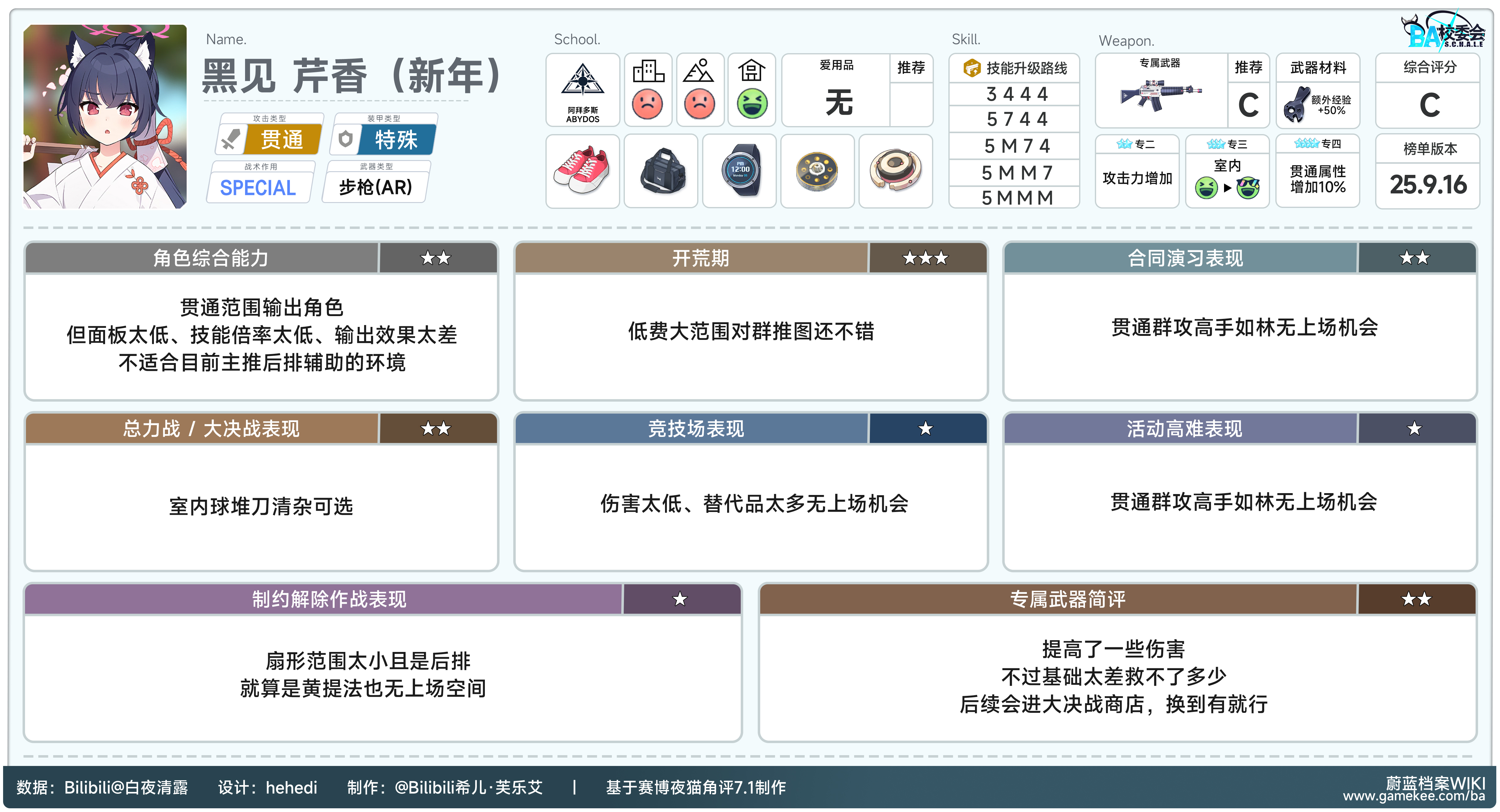Viewport: 1500px width, 812px height.
Task: Click the 贯通 attack type badge
Action: point(281,140)
